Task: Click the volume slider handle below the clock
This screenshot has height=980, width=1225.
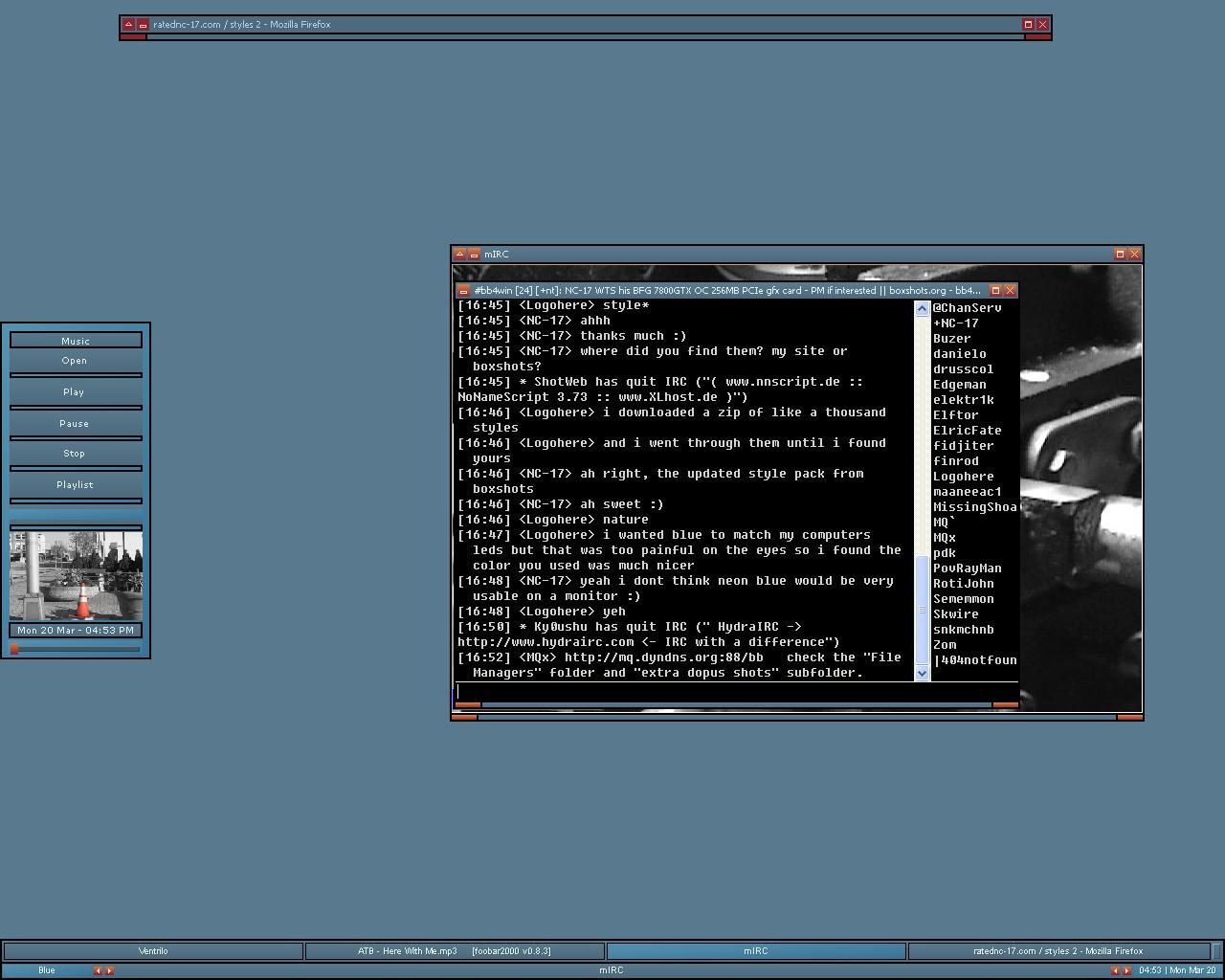Action: [15, 649]
